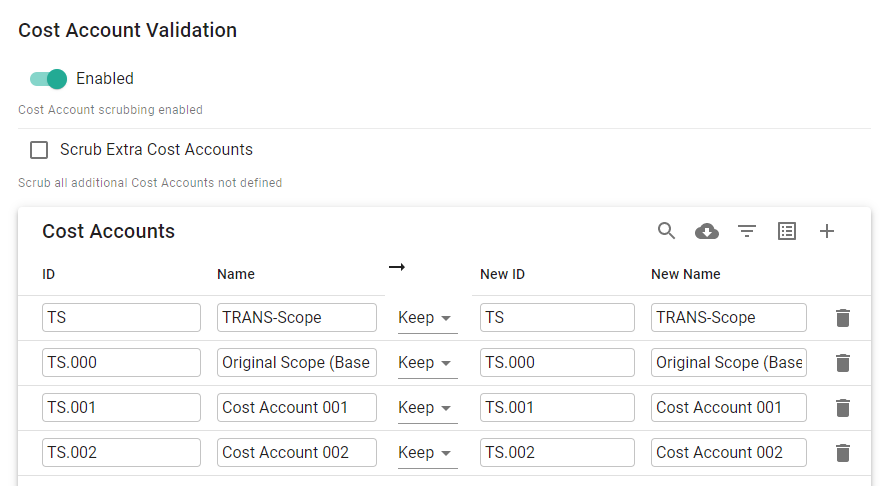The height and width of the screenshot is (486, 880).
Task: Click Name field Original Scope (Base
Action: [x=297, y=363]
